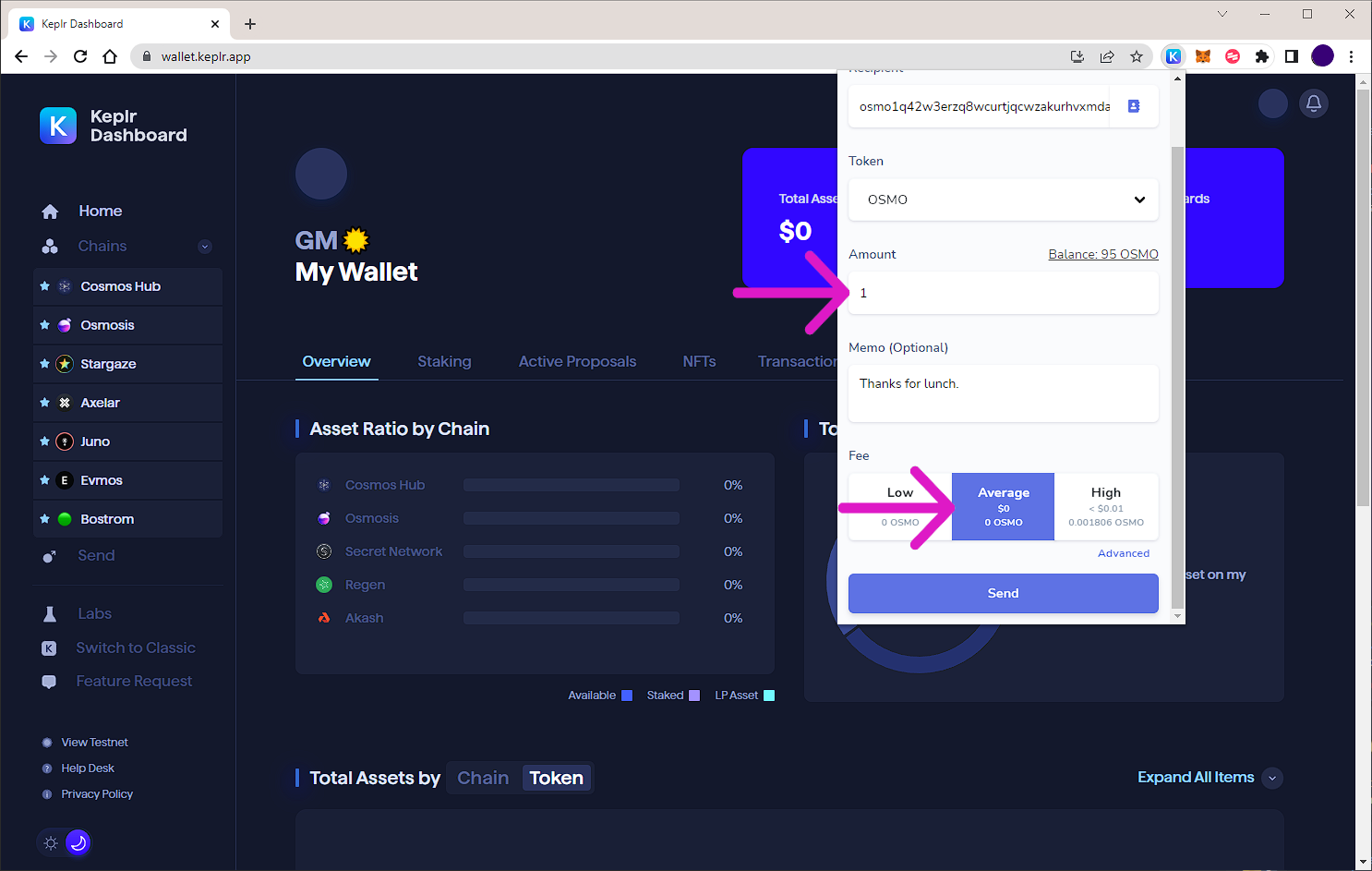Select Axelar chain in sidebar
Viewport: 1372px width, 871px height.
point(128,403)
